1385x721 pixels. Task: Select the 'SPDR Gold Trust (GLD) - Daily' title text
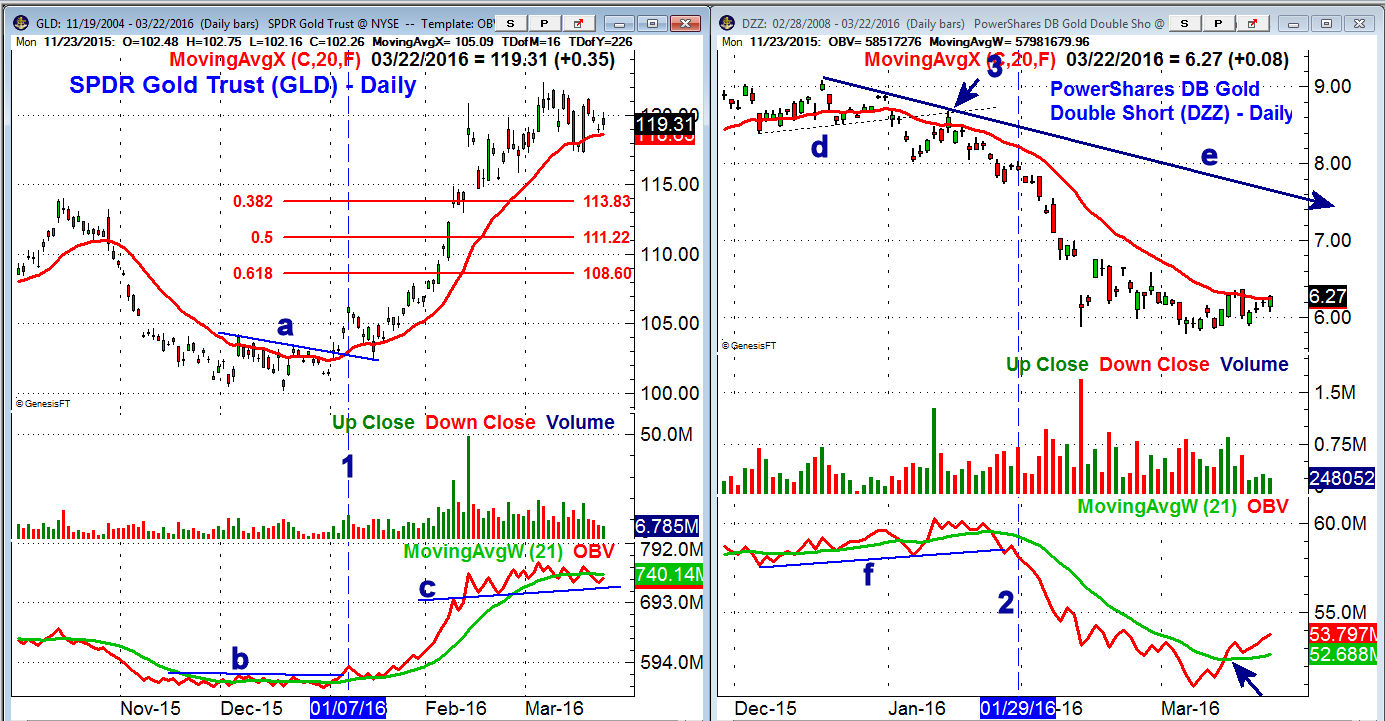pos(242,85)
